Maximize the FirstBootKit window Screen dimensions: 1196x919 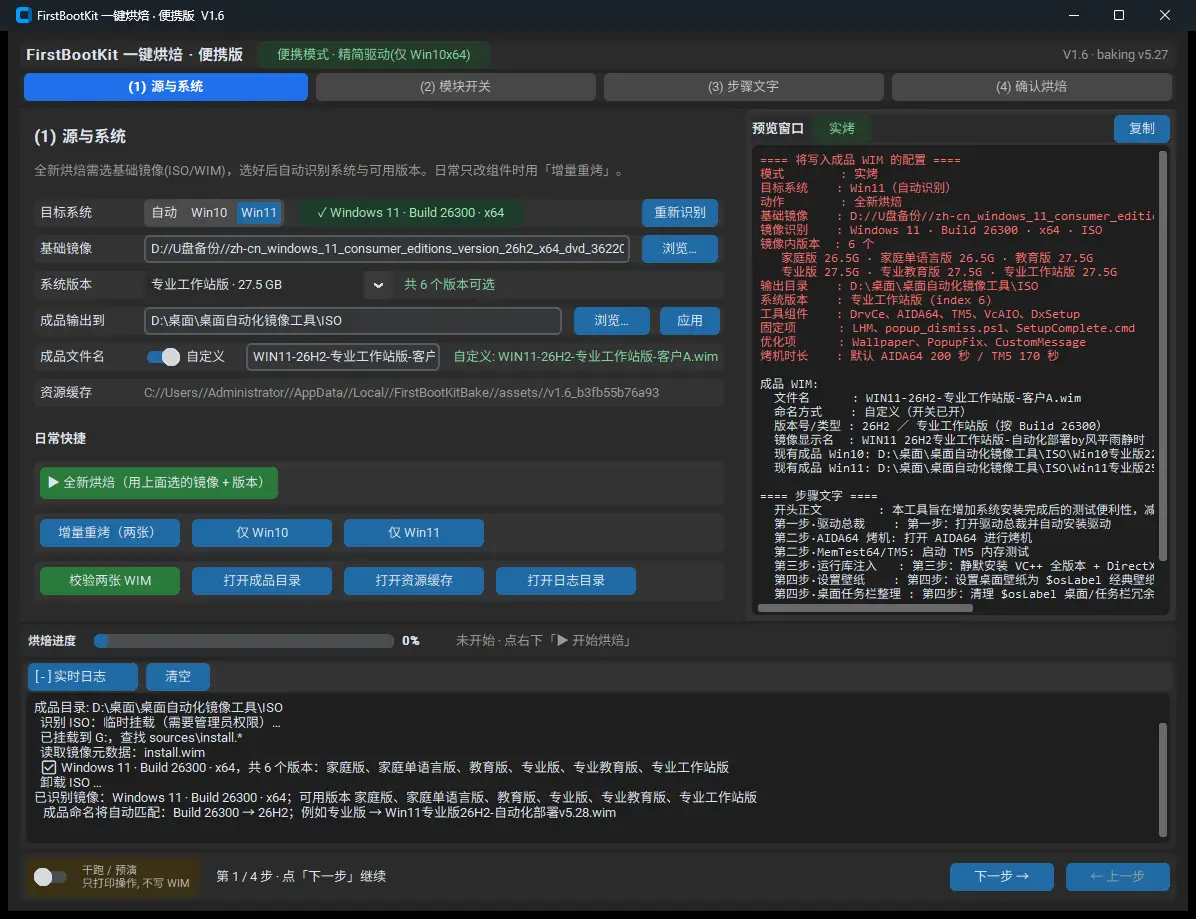coord(1119,15)
